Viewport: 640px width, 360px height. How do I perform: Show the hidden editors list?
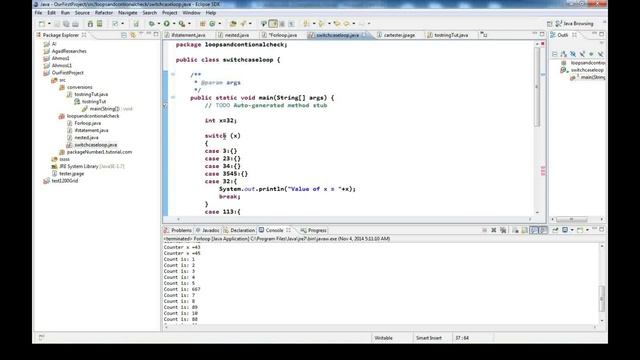[x=483, y=35]
